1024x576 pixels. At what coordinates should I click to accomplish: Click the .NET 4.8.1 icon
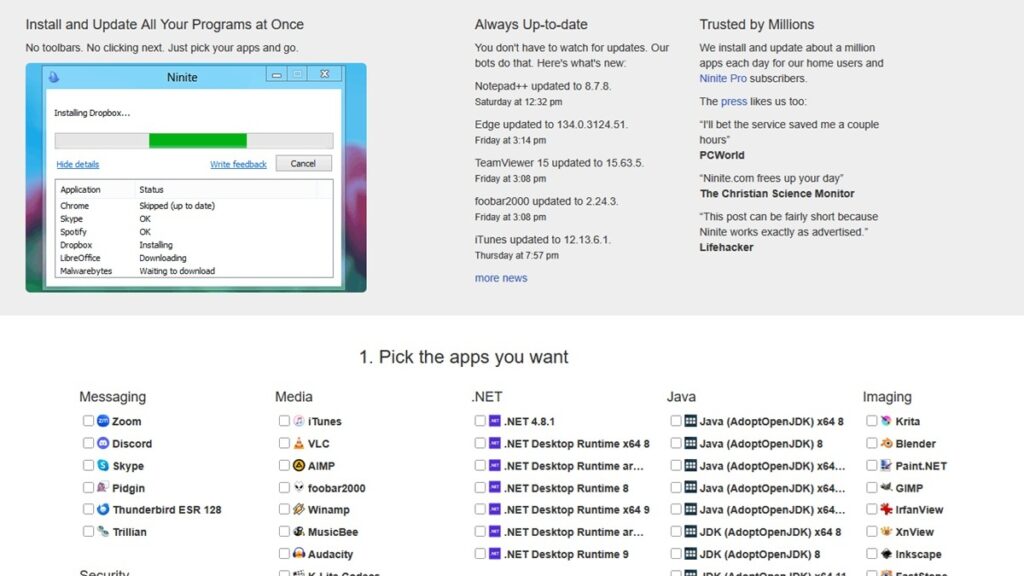click(x=495, y=421)
